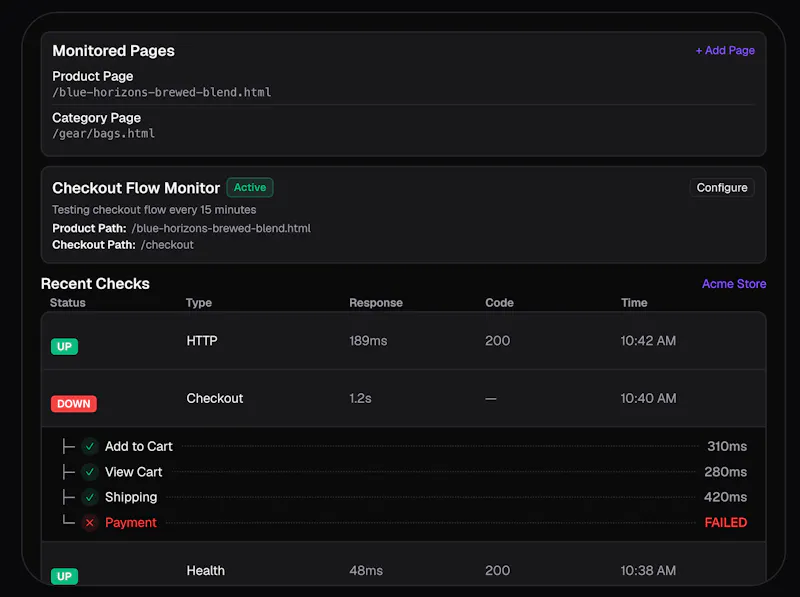800x597 pixels.
Task: Click the 10:40 AM time cell
Action: pyautogui.click(x=648, y=398)
